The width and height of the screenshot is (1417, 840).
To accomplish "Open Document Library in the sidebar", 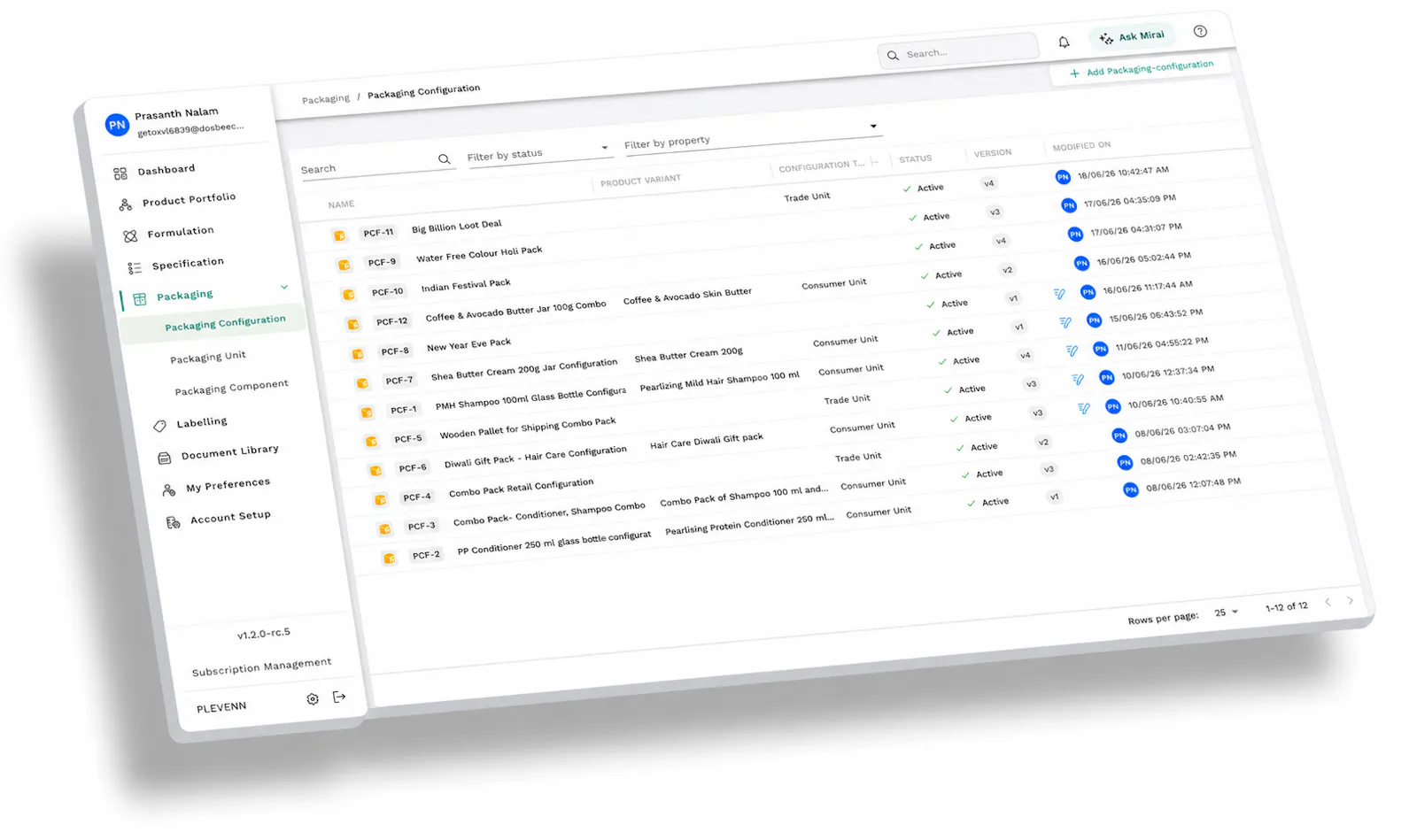I will pos(229,451).
